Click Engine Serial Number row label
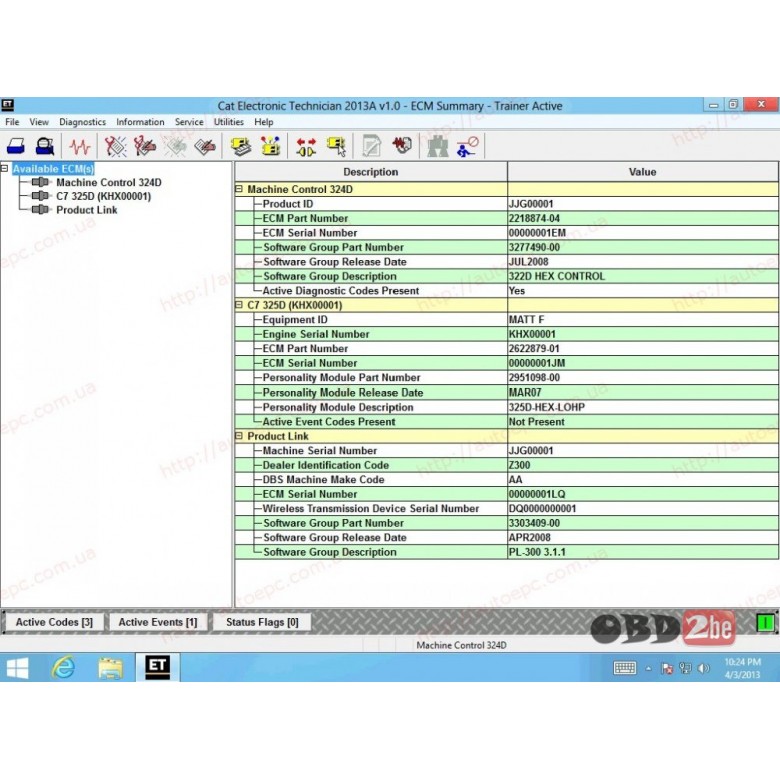The height and width of the screenshot is (780, 780). pyautogui.click(x=316, y=334)
